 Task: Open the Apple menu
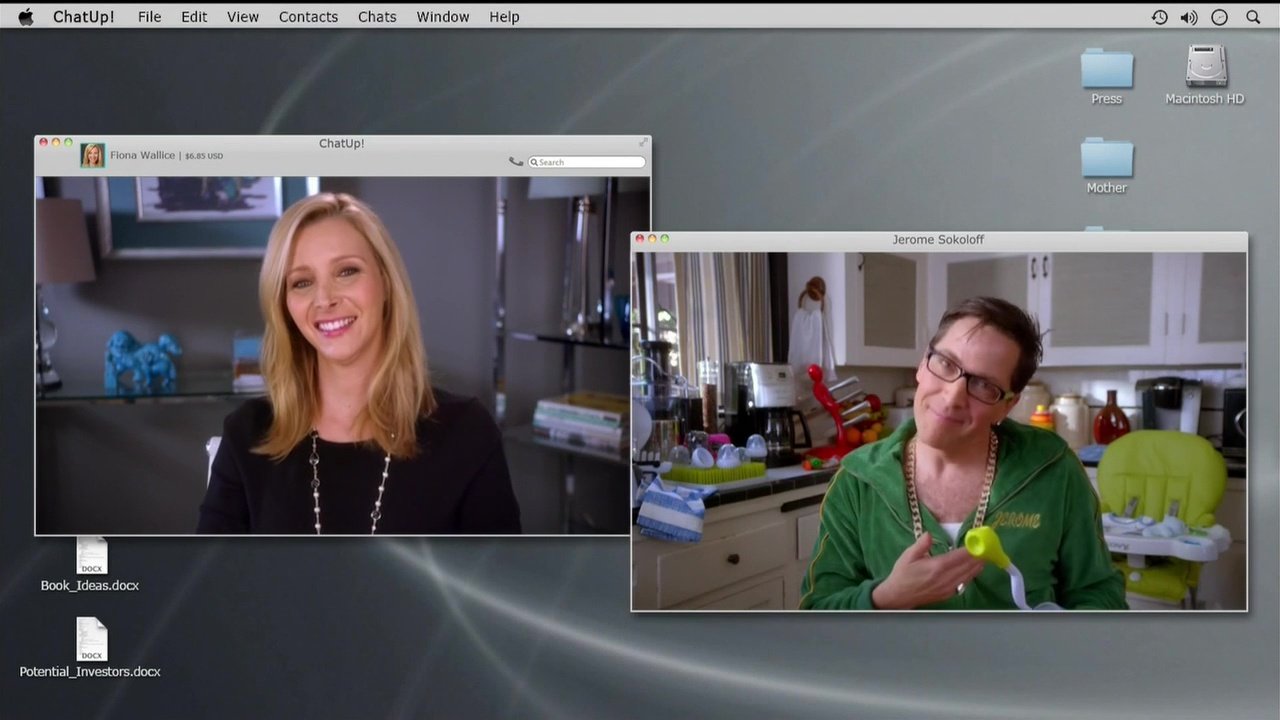(x=26, y=17)
